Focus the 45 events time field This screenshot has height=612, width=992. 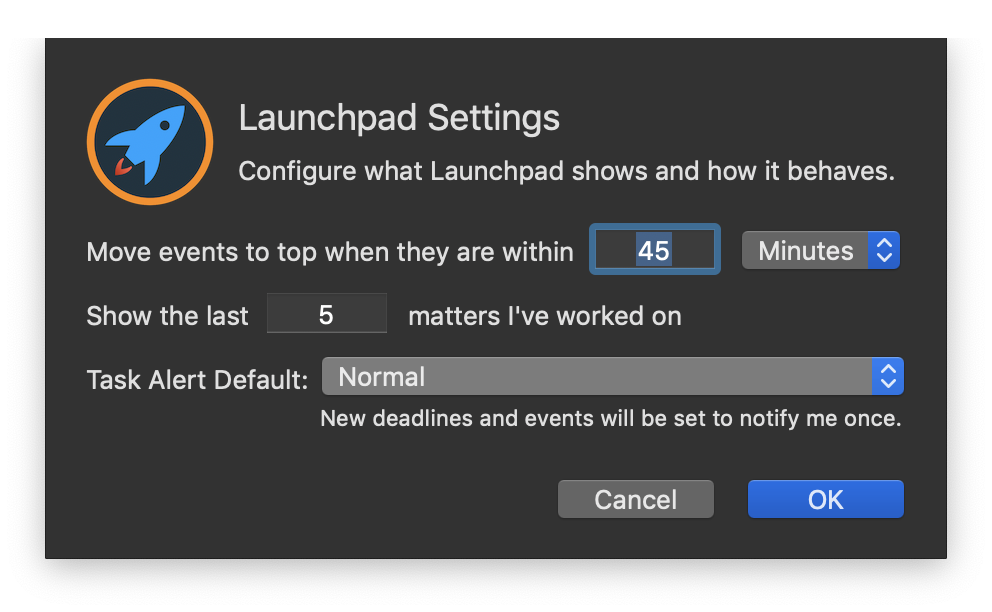click(655, 250)
